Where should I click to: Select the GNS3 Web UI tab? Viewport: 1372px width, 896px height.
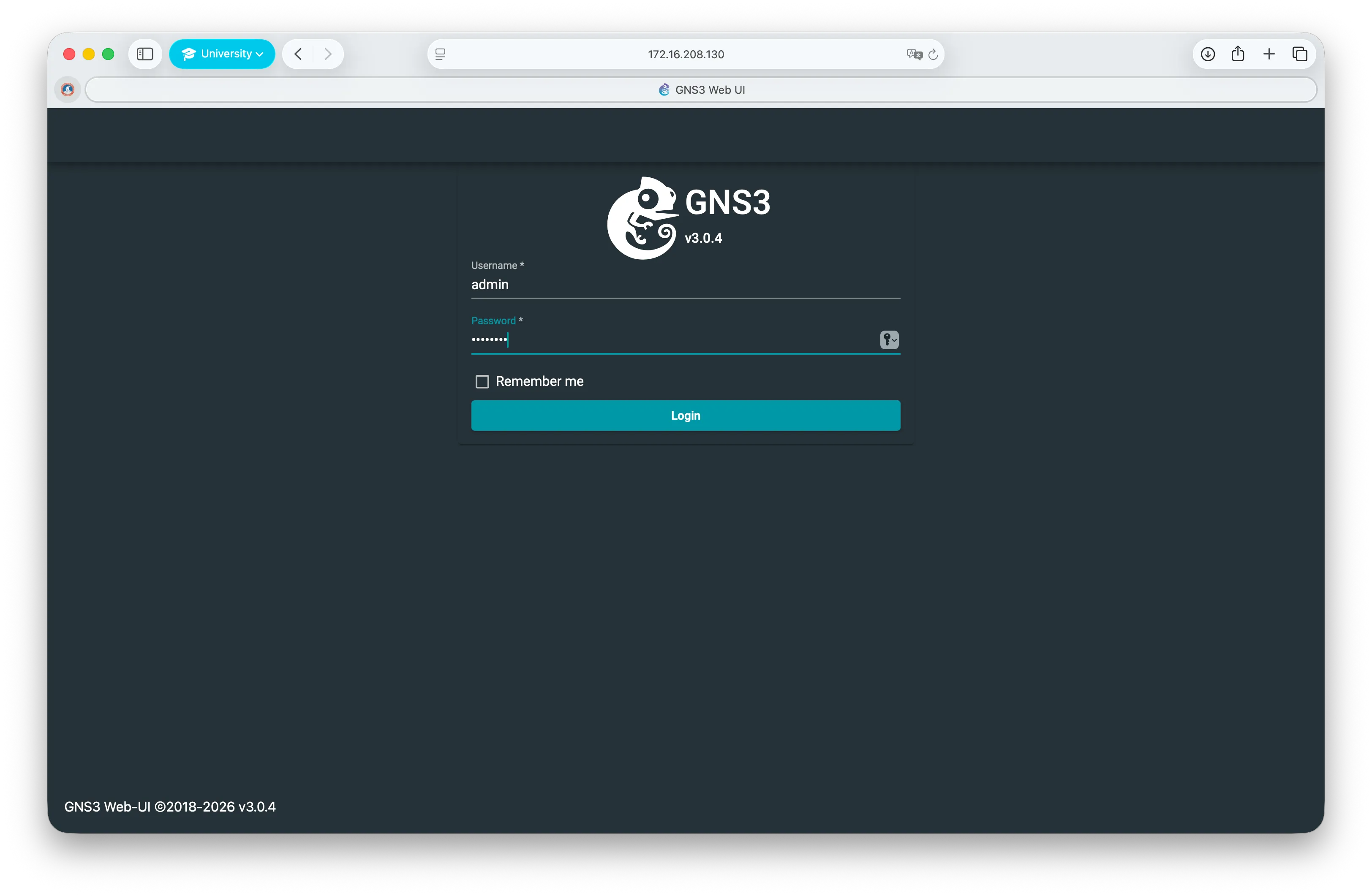[x=702, y=90]
